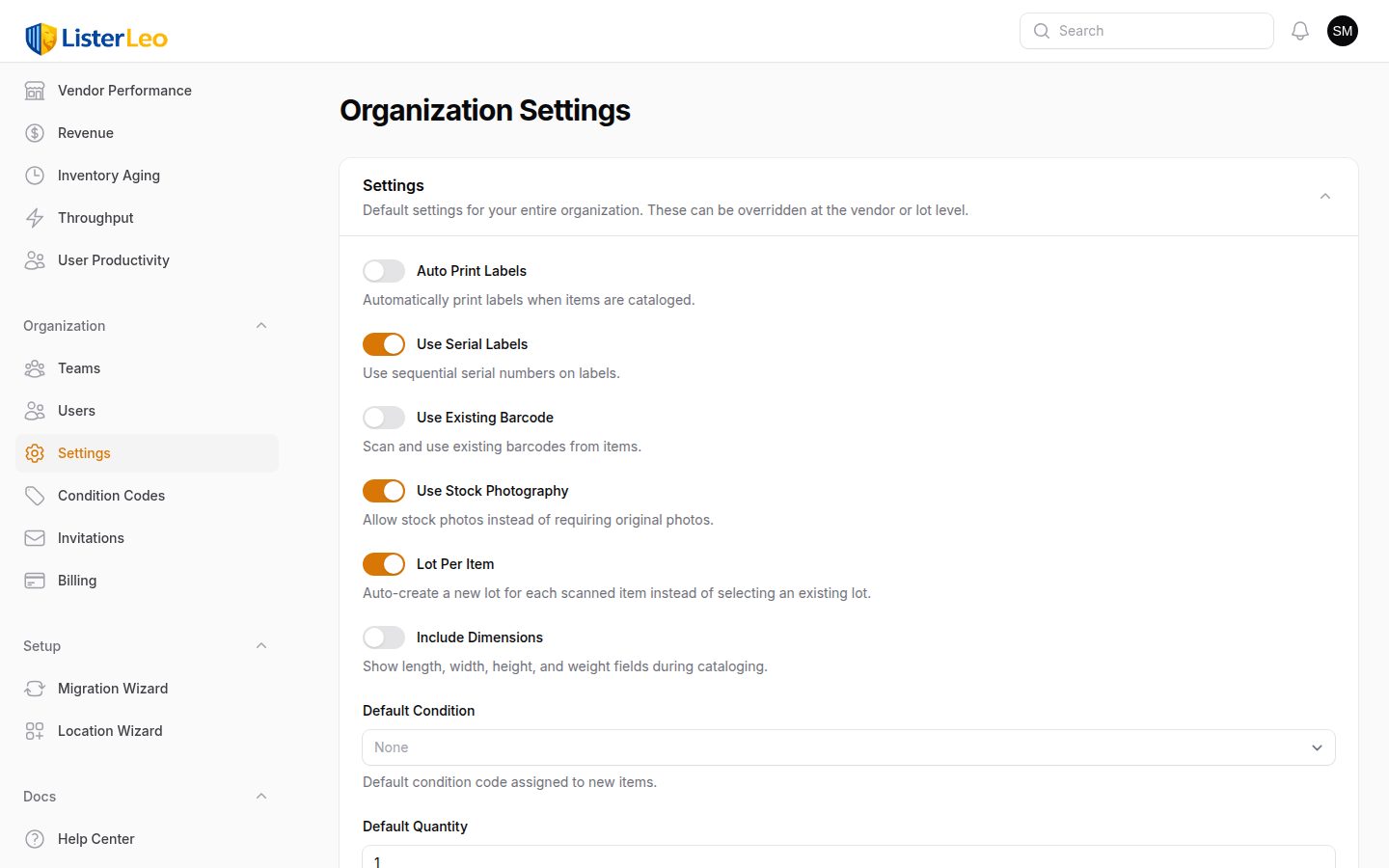1389x868 pixels.
Task: Go to the Billing page
Action: 77,581
